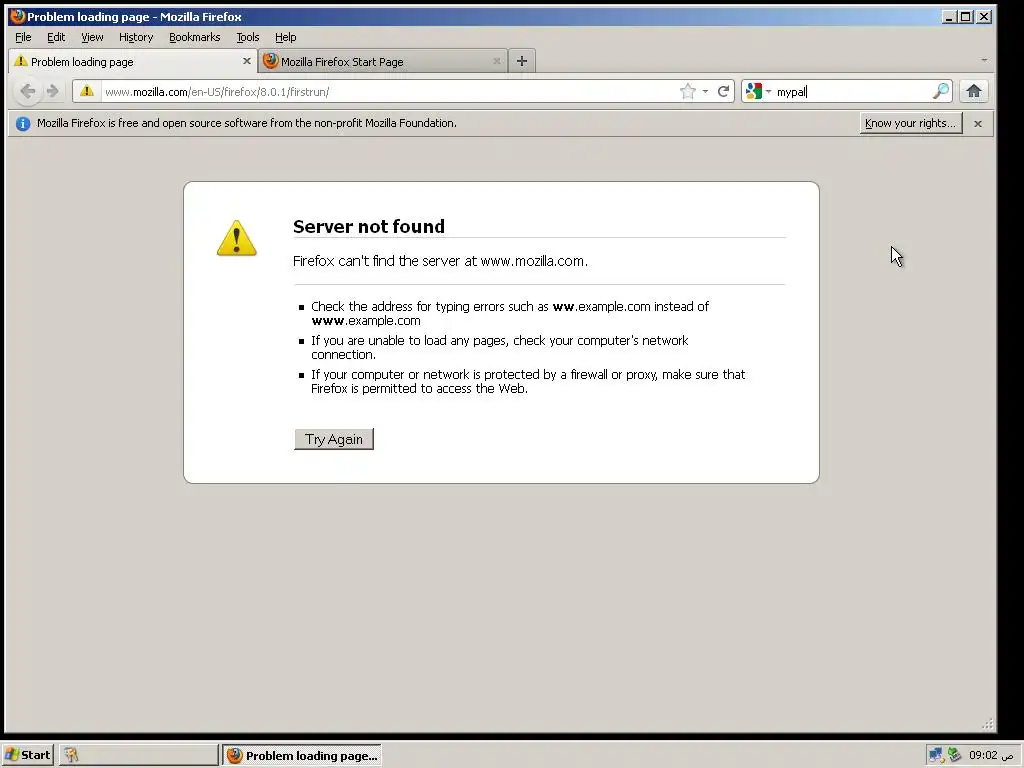Select the Problem loading page taskbar button

click(302, 756)
